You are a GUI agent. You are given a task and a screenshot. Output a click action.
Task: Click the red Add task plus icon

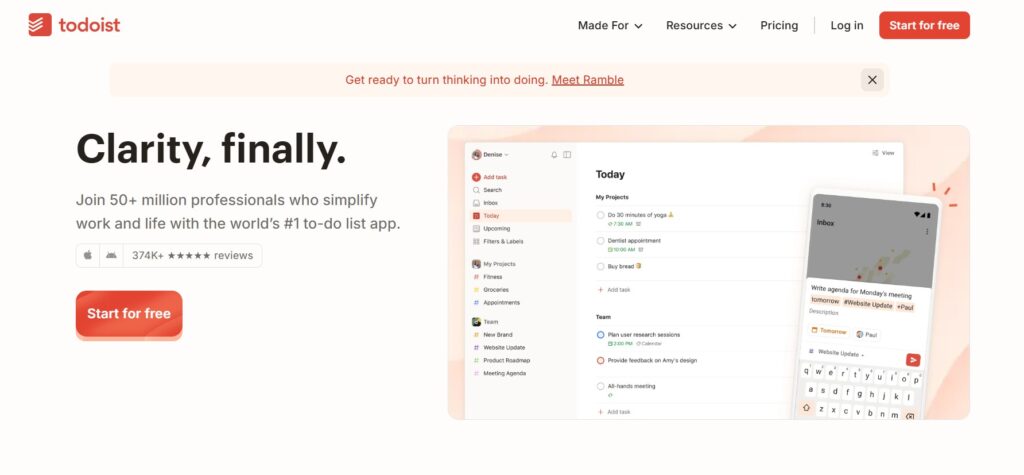(x=476, y=177)
